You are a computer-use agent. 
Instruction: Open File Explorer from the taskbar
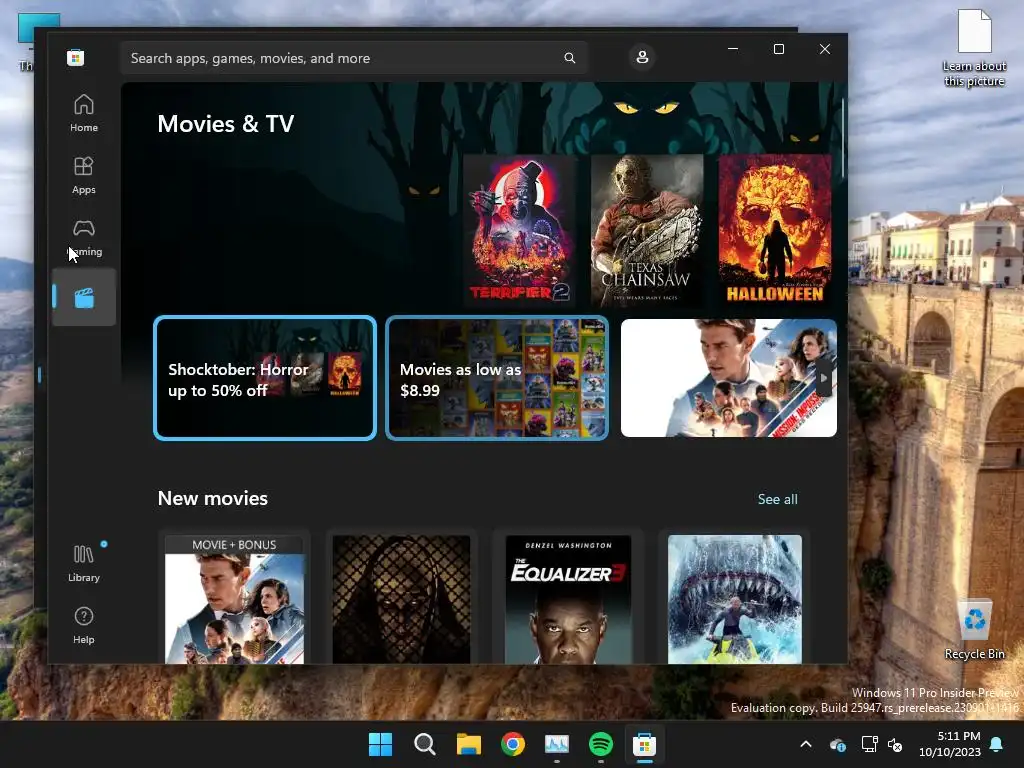coord(468,744)
